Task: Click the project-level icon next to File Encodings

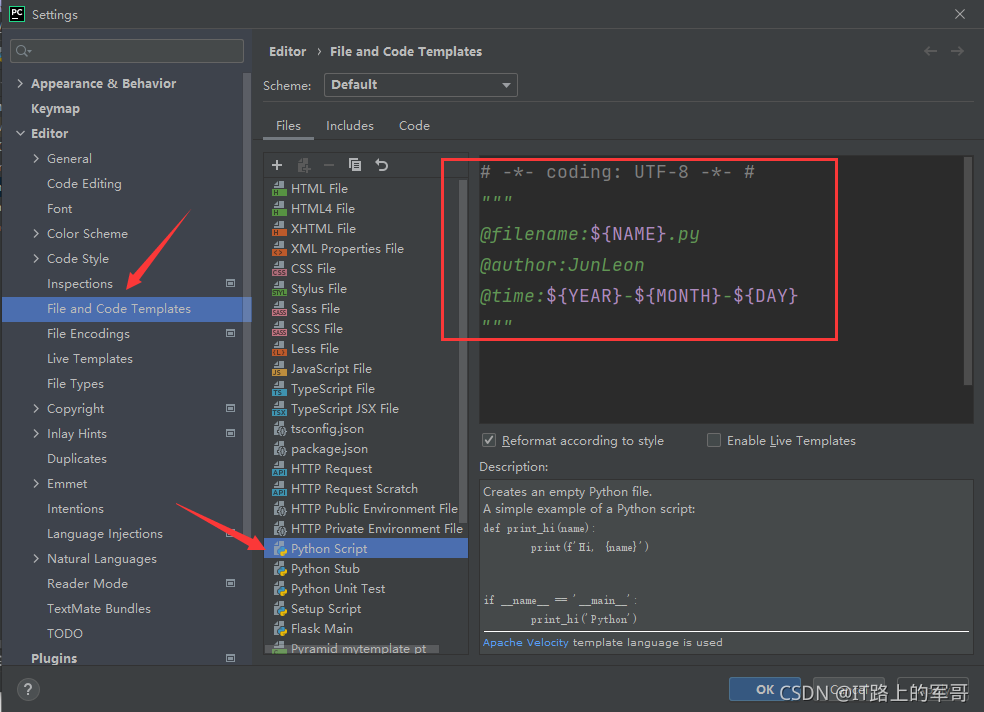Action: point(230,333)
